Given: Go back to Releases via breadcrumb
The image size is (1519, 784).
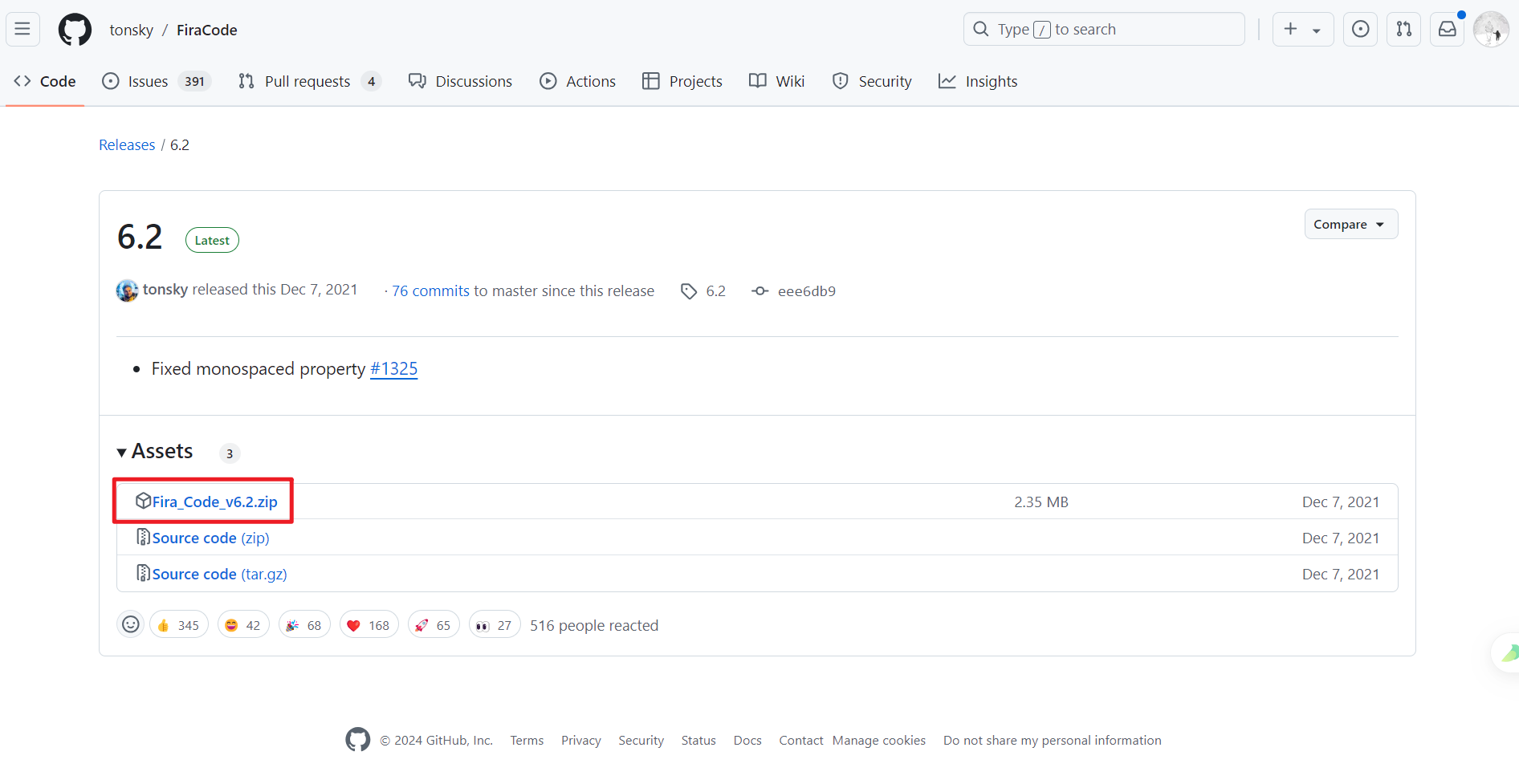Looking at the screenshot, I should point(127,144).
